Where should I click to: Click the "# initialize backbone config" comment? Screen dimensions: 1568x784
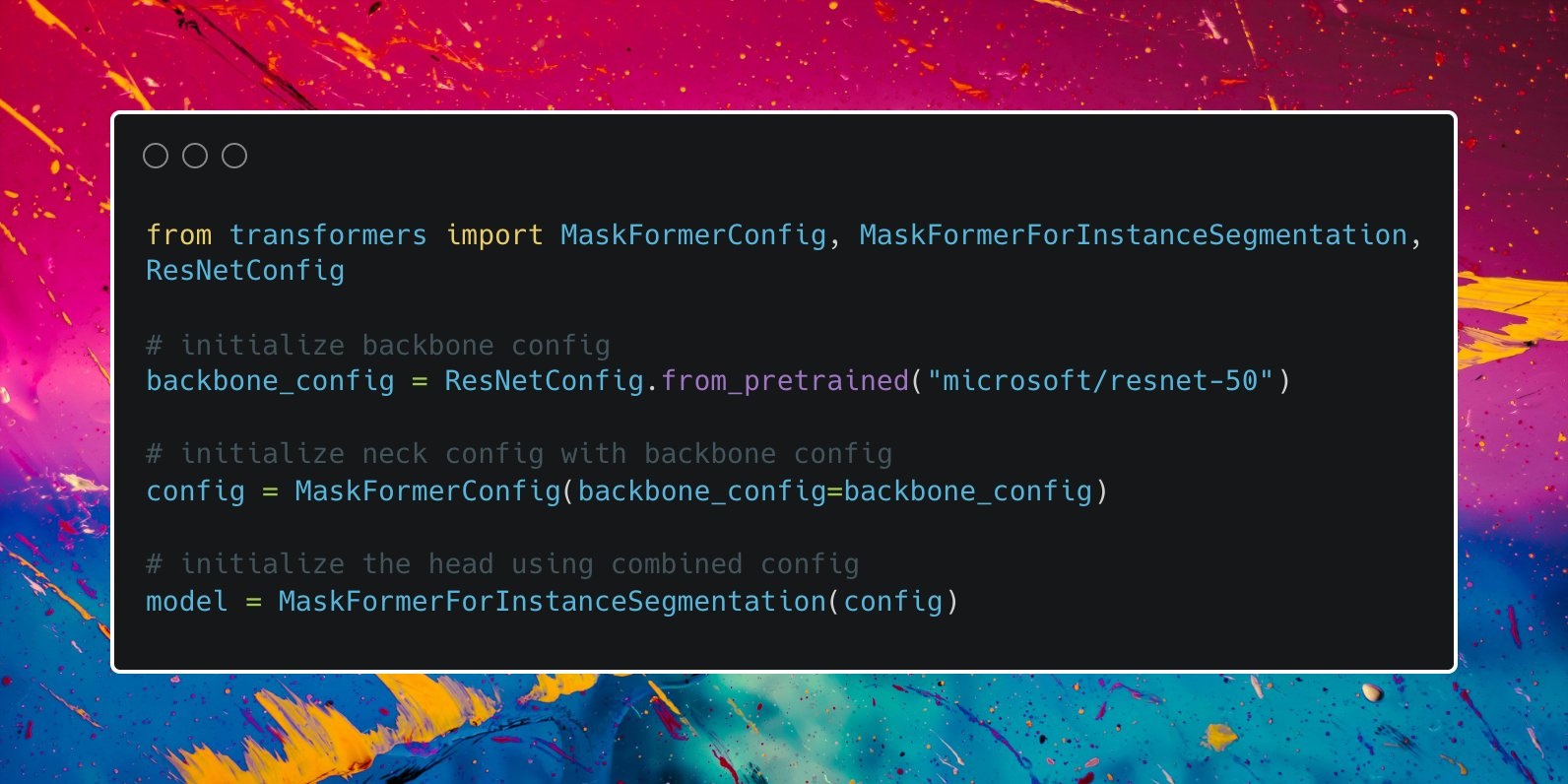[x=377, y=346]
